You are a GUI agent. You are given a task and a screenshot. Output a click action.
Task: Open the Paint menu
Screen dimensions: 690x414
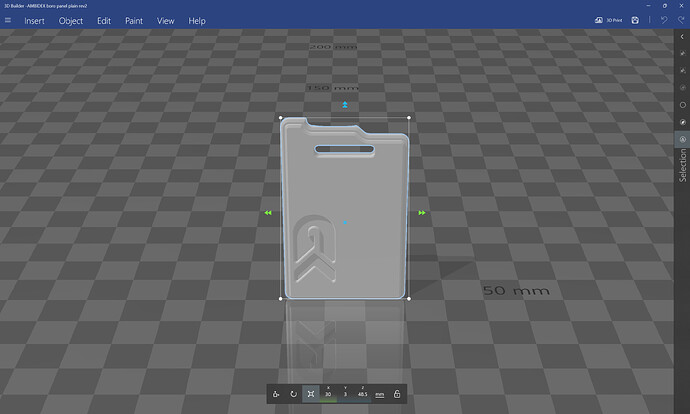(x=134, y=21)
